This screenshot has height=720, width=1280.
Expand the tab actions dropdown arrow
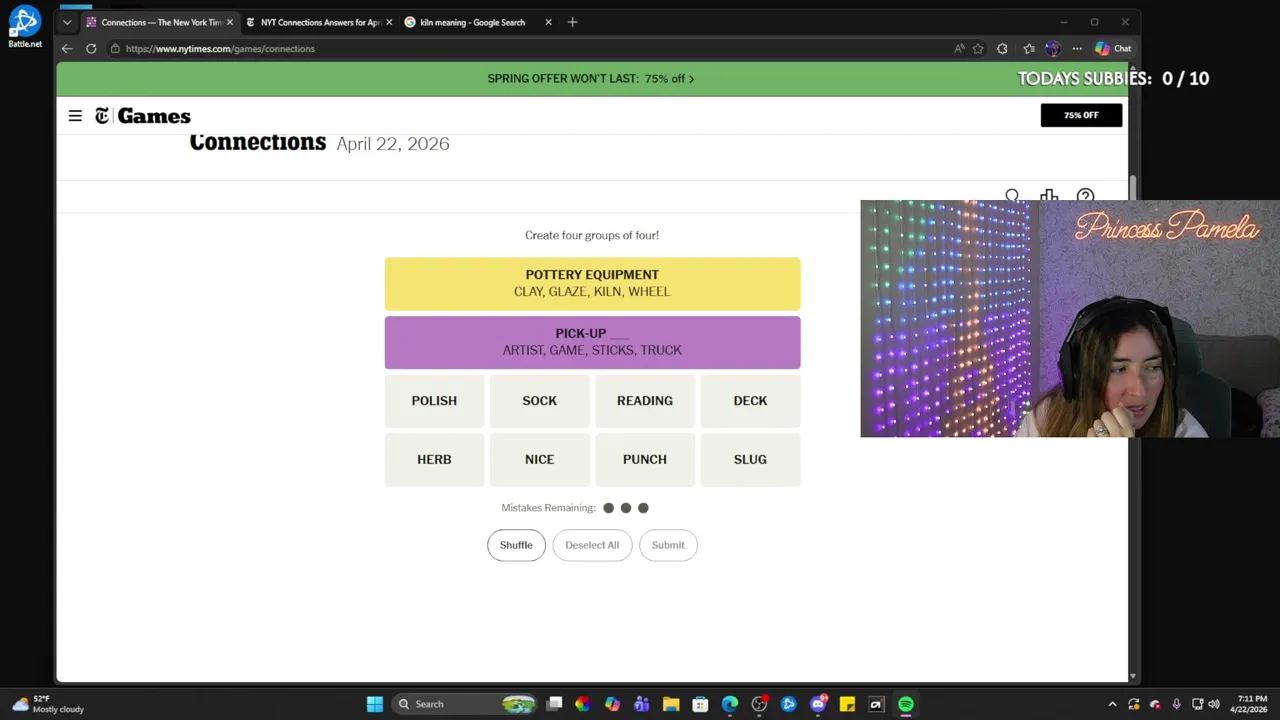[x=67, y=22]
